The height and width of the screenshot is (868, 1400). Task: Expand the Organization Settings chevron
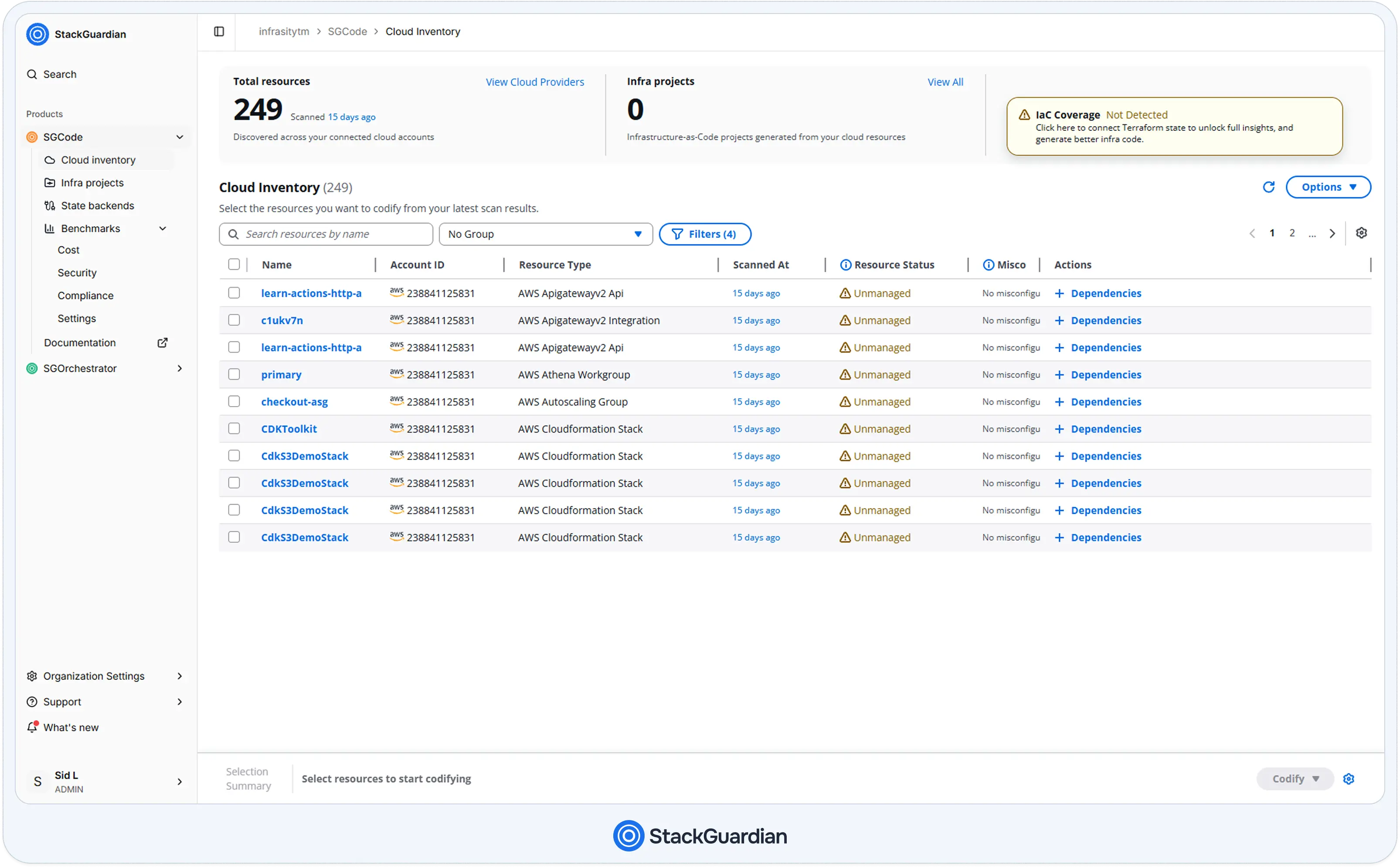(x=180, y=676)
